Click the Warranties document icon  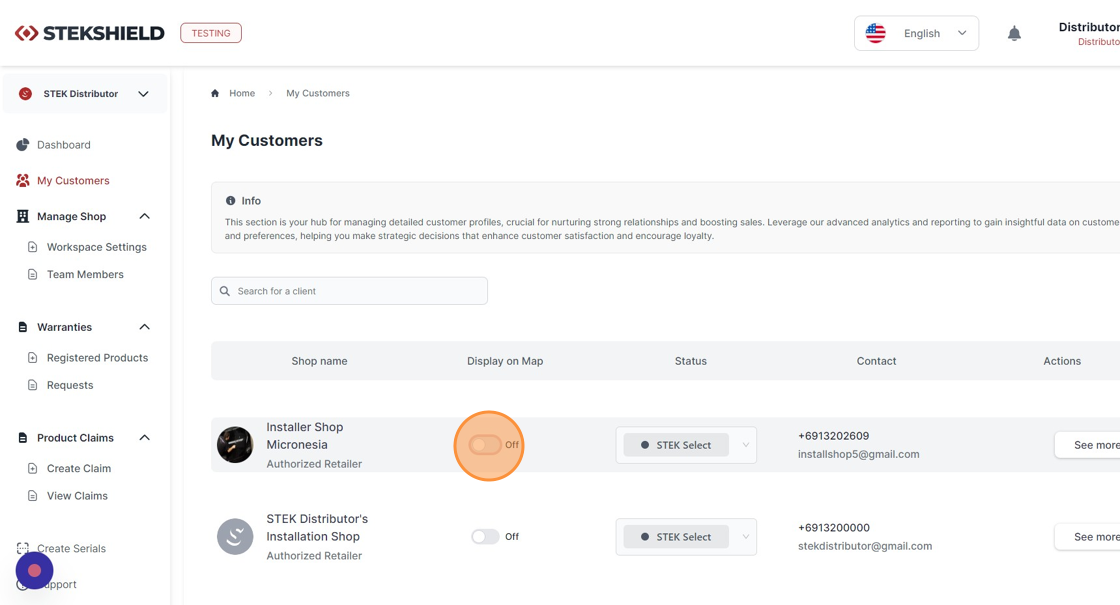click(x=23, y=327)
